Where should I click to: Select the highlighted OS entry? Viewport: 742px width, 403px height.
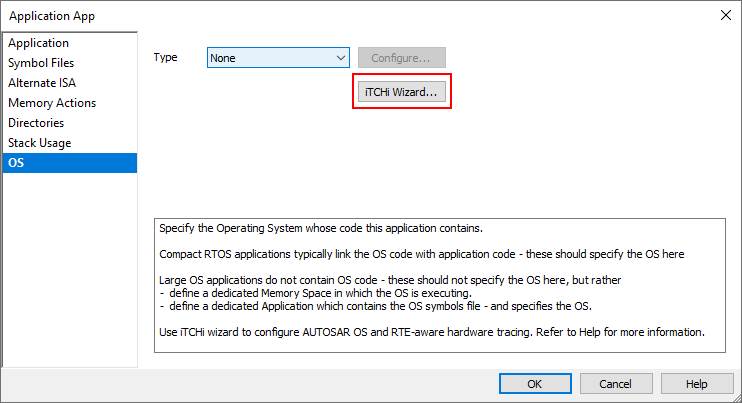pyautogui.click(x=16, y=163)
